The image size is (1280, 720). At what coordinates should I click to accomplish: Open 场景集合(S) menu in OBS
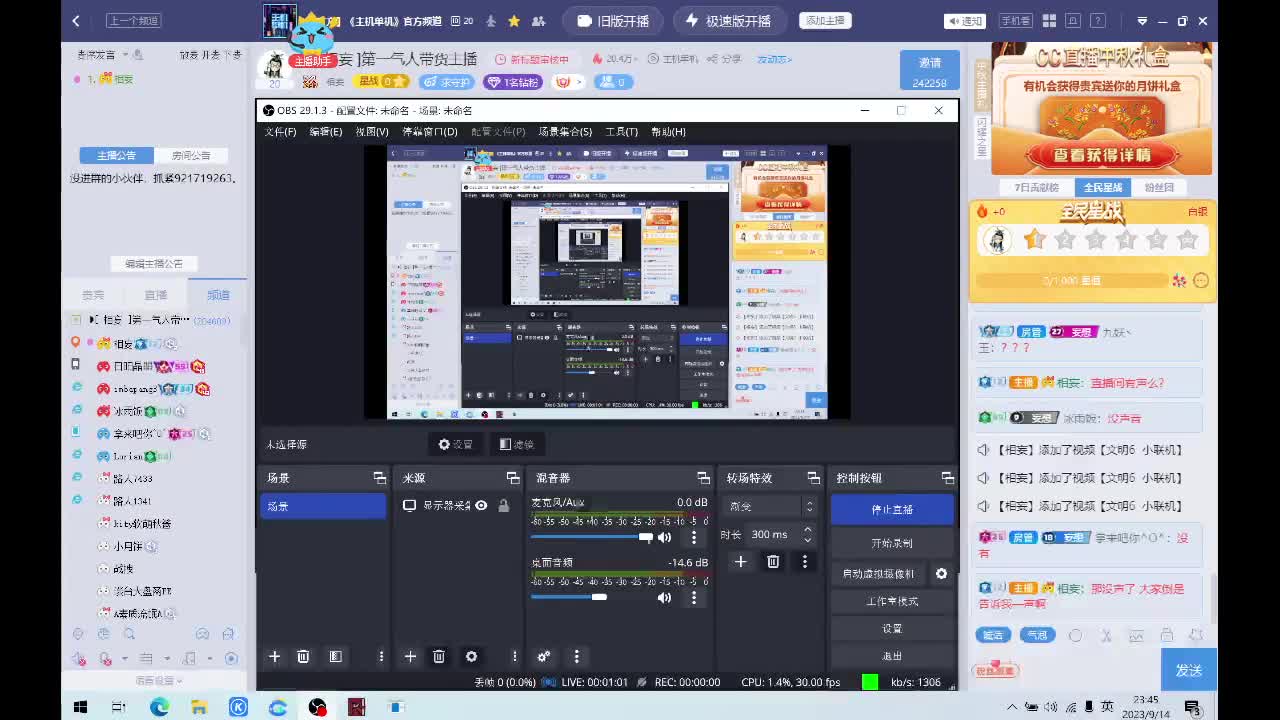click(x=565, y=132)
